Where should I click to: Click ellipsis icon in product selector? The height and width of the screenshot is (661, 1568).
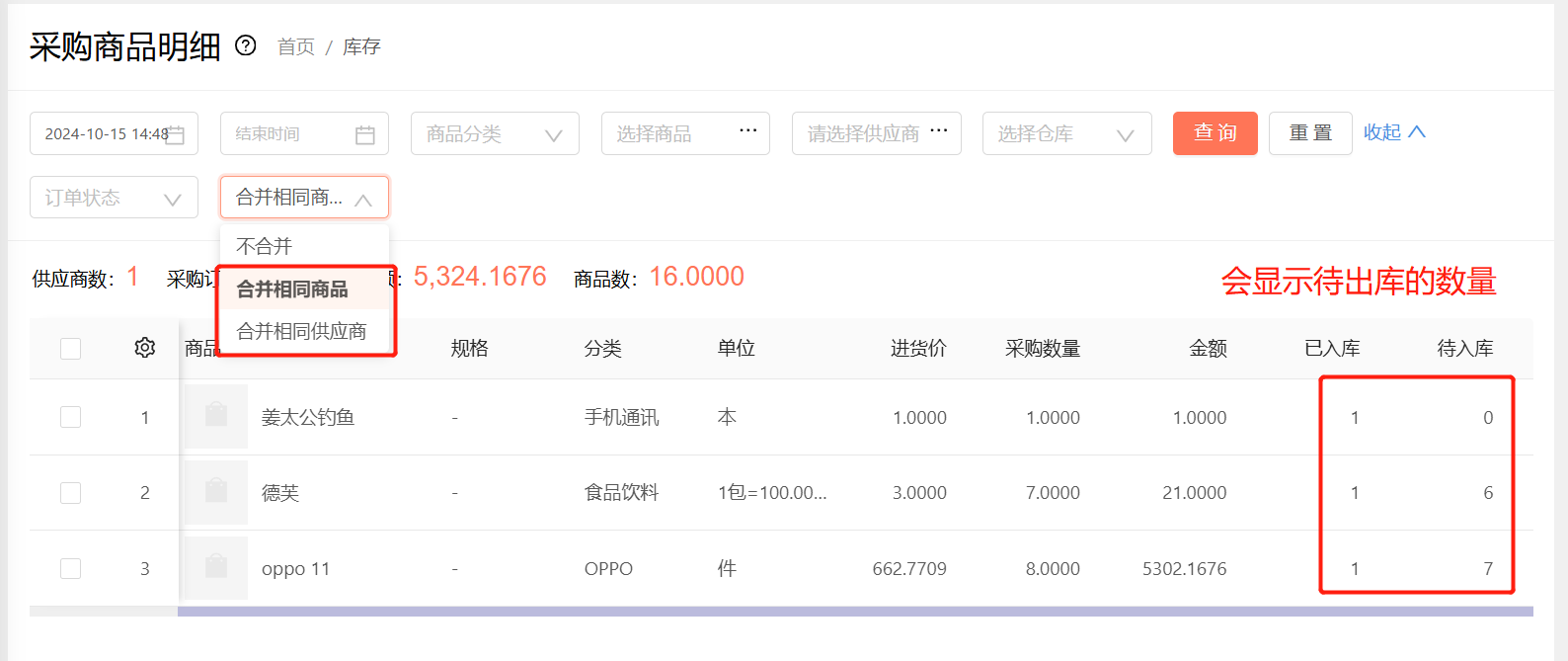747,130
